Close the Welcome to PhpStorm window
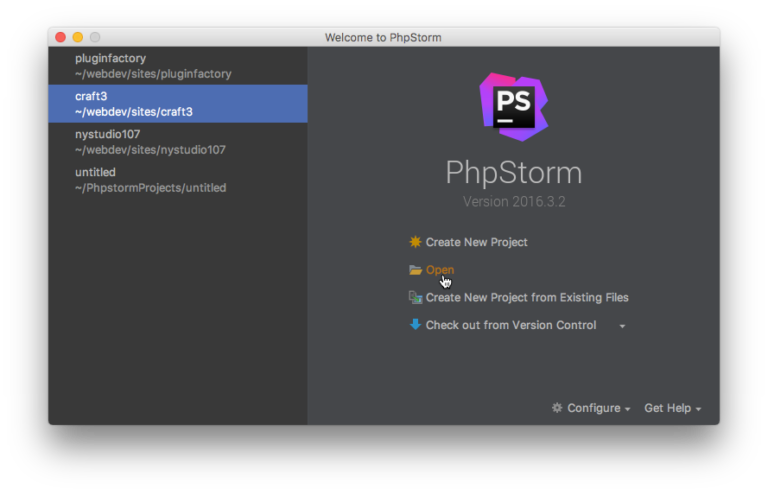The height and width of the screenshot is (494, 768). tap(60, 37)
